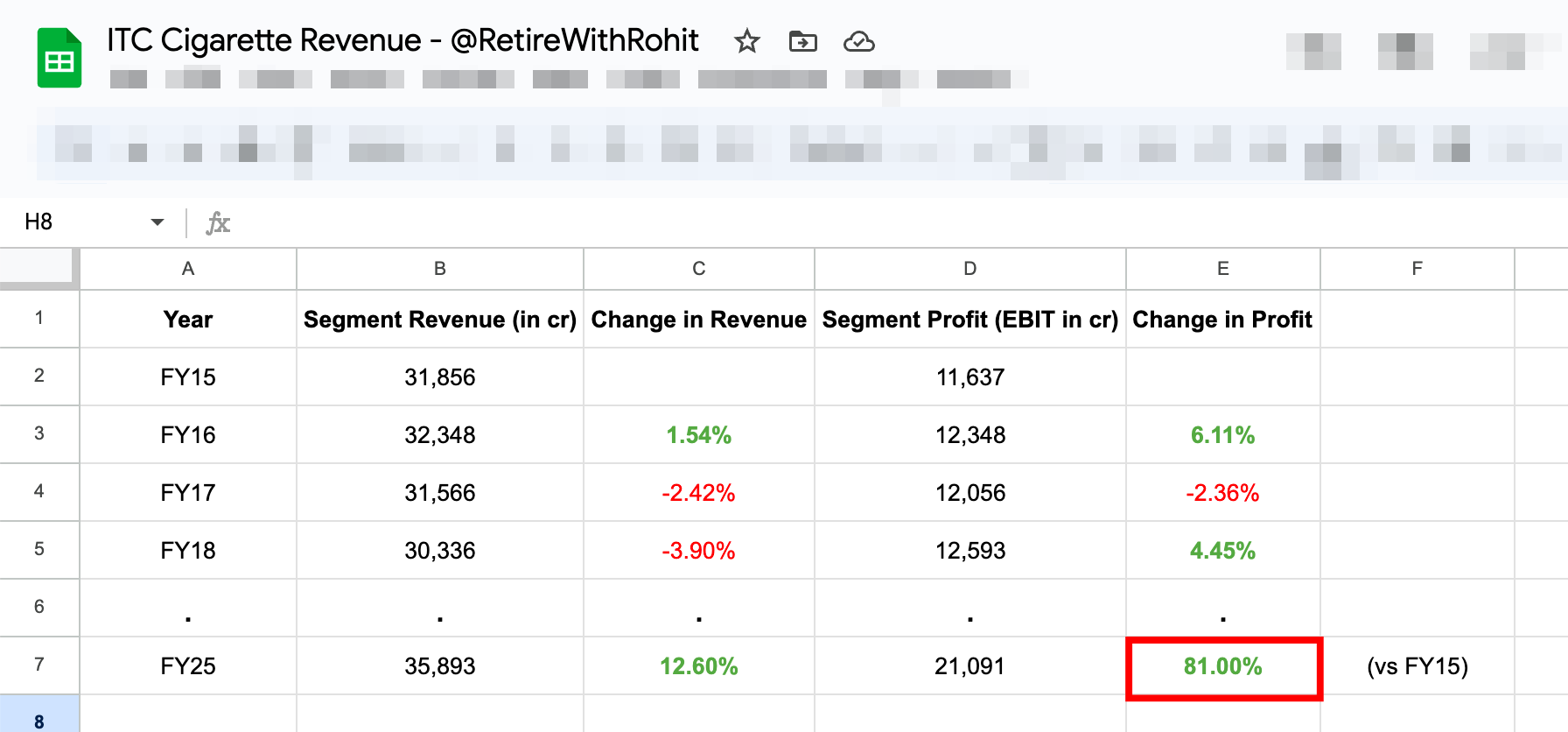Viewport: 1568px width, 732px height.
Task: Select the FY15 cell
Action: 188,377
